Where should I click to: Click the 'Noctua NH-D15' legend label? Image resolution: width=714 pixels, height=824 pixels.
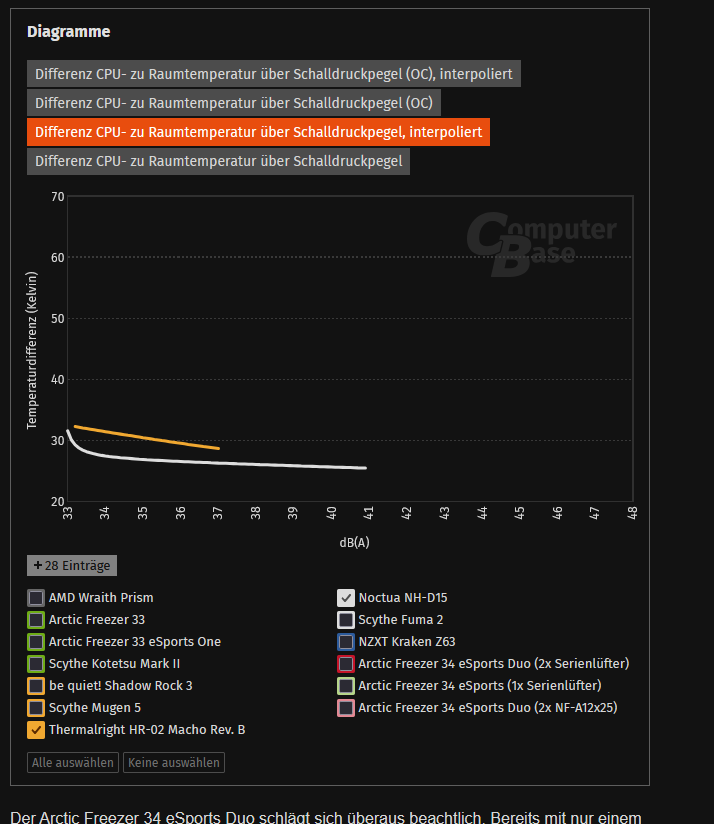[x=403, y=598]
